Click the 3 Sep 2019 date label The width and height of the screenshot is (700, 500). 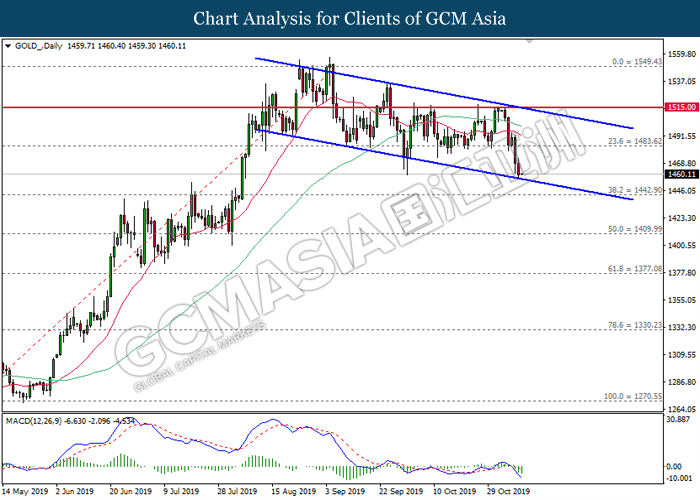(345, 492)
